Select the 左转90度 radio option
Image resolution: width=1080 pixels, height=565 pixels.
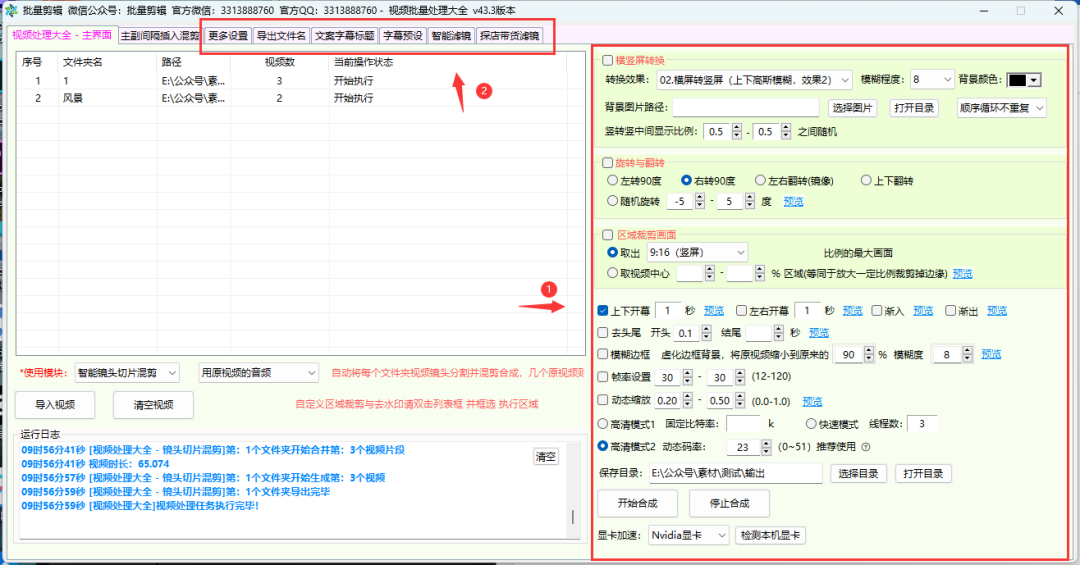[x=613, y=181]
